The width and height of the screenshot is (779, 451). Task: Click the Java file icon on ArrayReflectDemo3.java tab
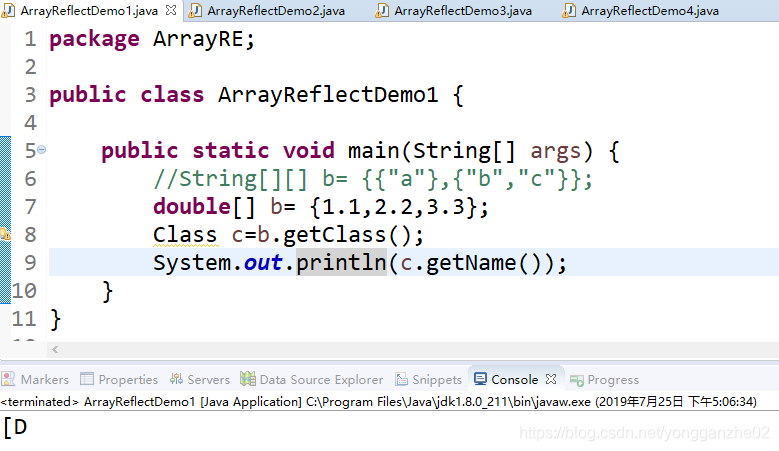pos(382,10)
